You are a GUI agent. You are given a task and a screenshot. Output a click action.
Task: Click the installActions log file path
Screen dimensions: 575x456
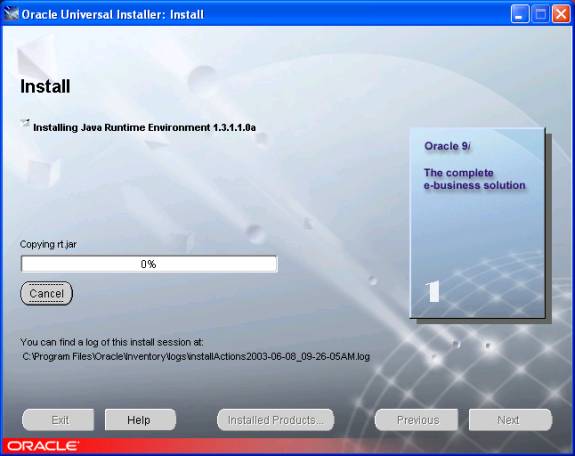tap(196, 356)
